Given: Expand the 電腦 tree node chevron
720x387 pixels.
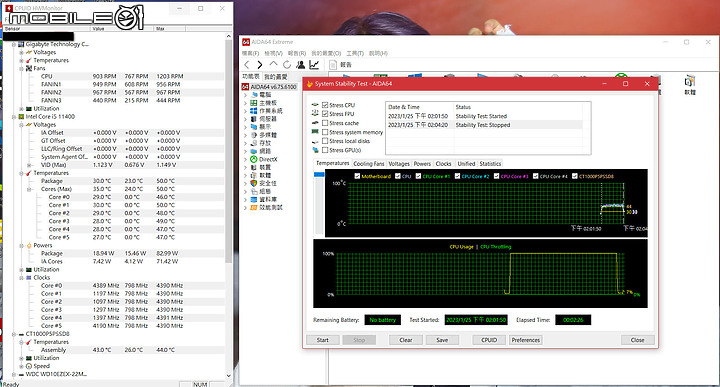Looking at the screenshot, I should tap(245, 95).
